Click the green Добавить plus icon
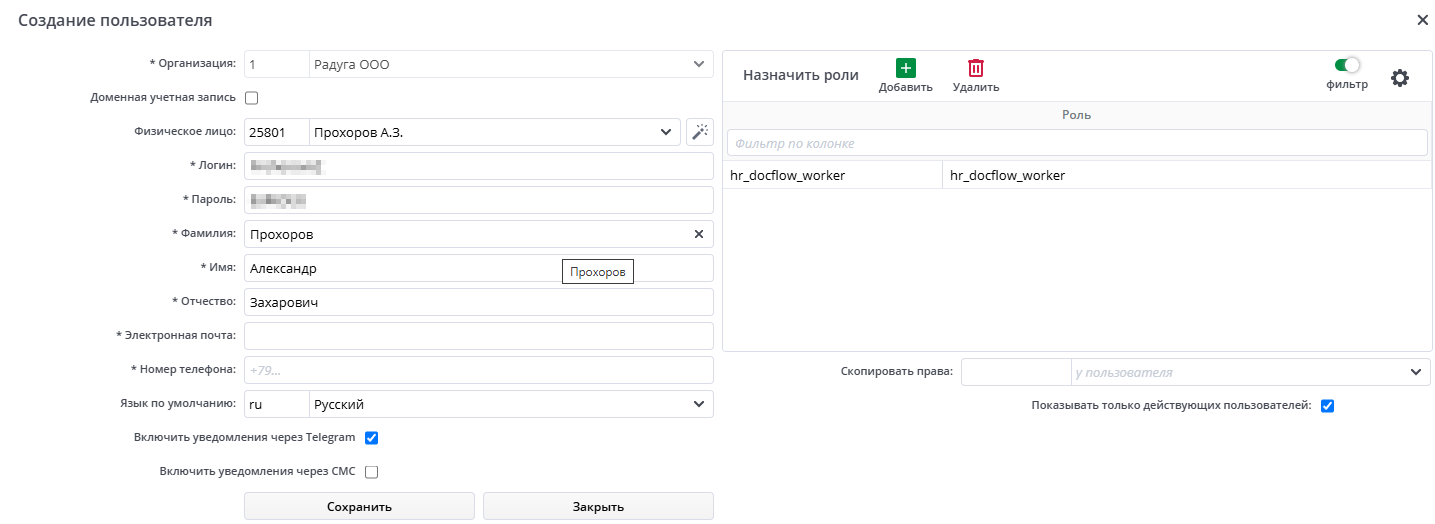The image size is (1435, 524). 905,68
